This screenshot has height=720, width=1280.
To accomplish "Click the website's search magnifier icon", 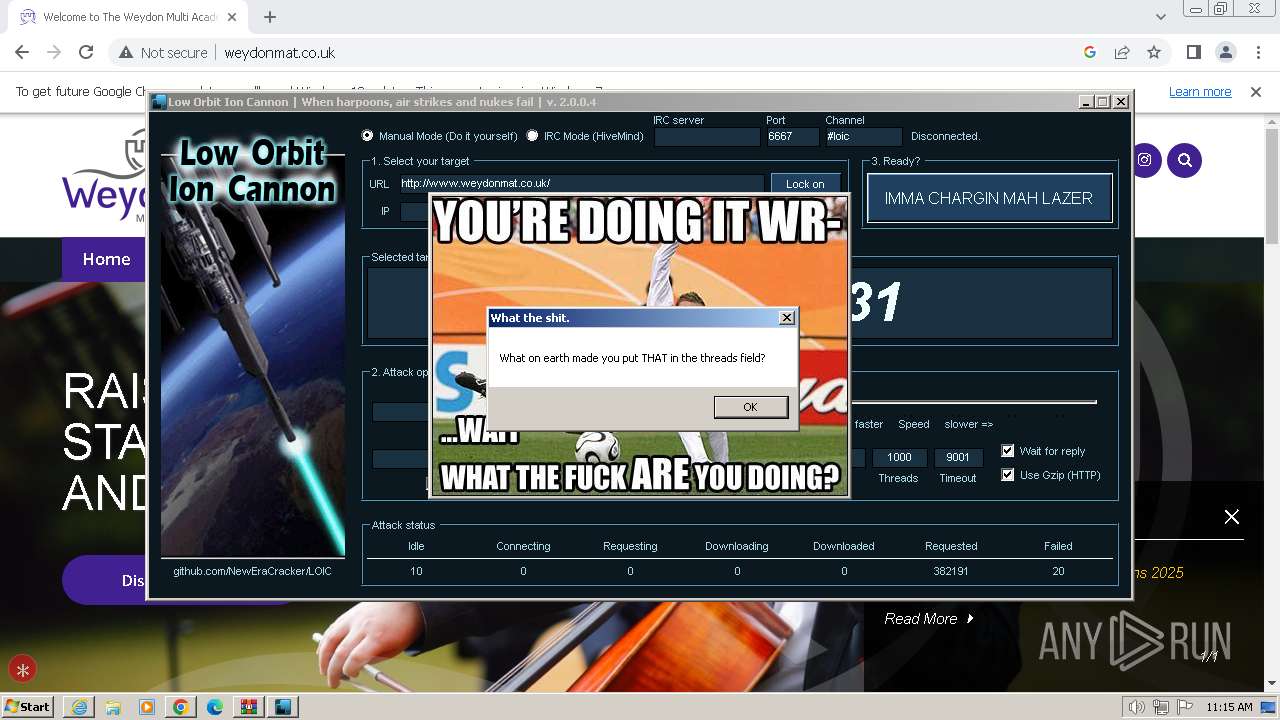I will tap(1185, 160).
